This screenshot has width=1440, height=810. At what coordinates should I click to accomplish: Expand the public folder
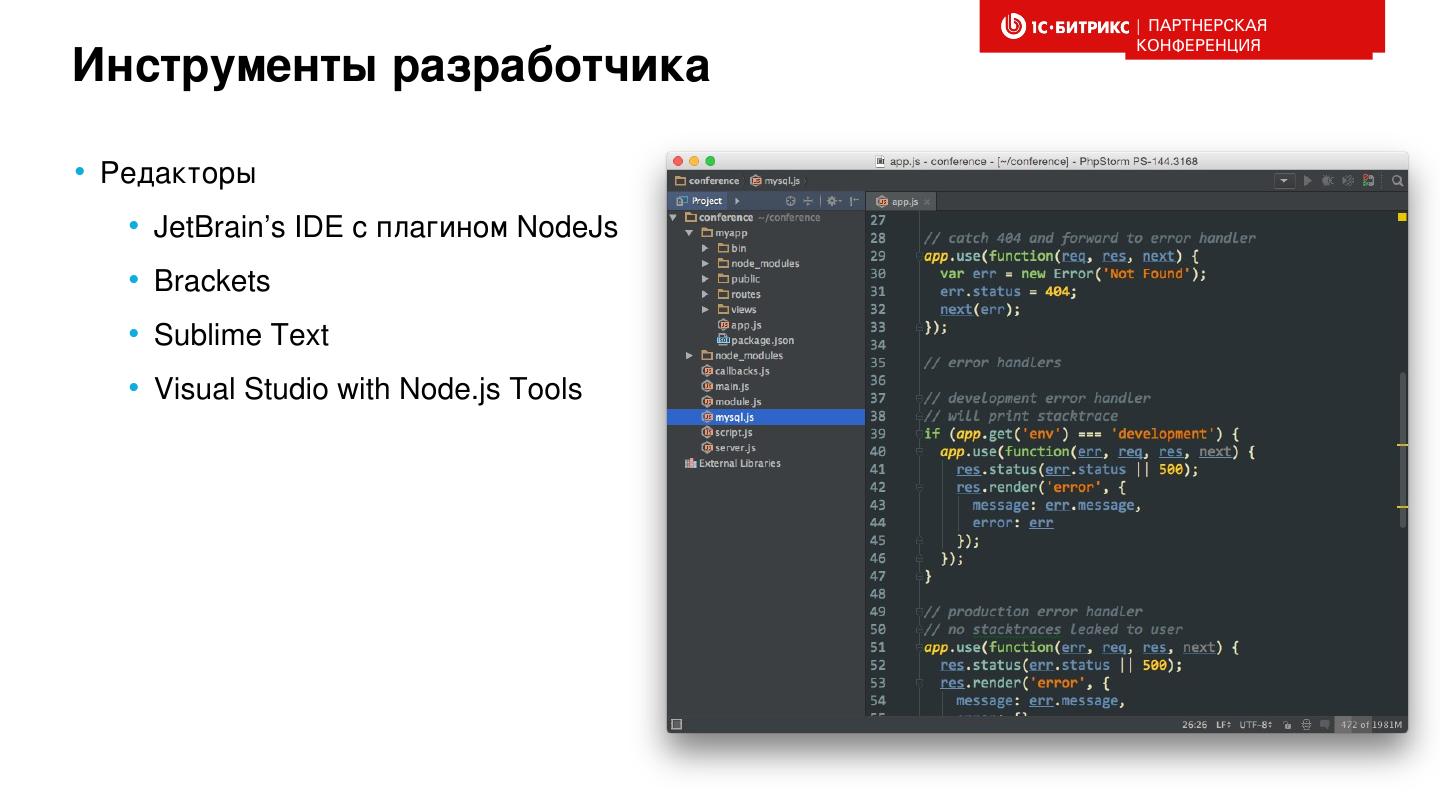[705, 279]
